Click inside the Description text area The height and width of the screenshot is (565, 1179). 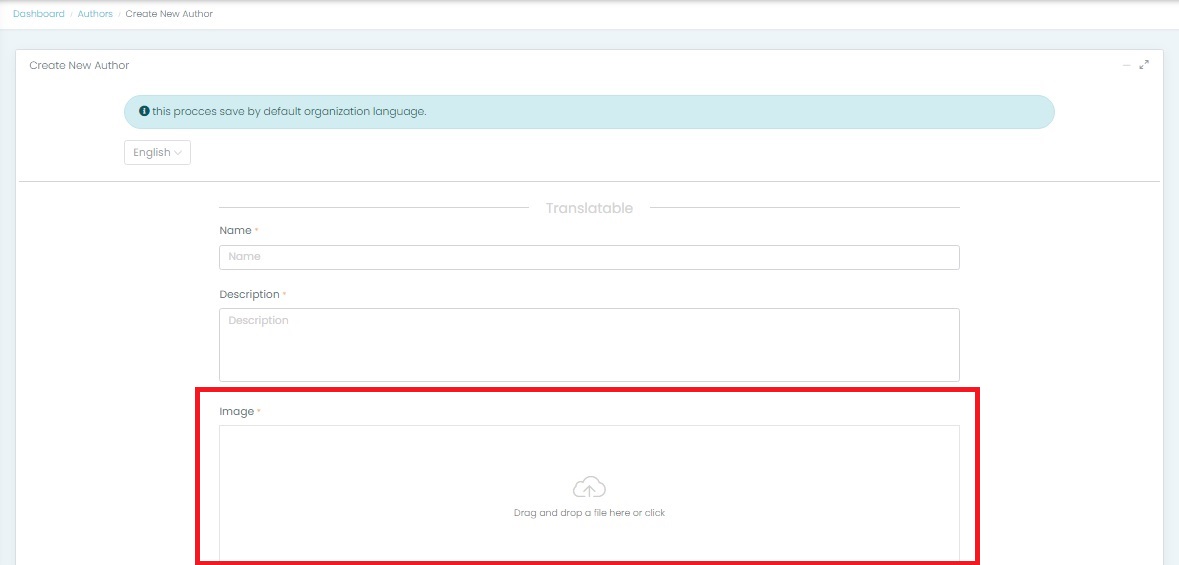(x=589, y=344)
